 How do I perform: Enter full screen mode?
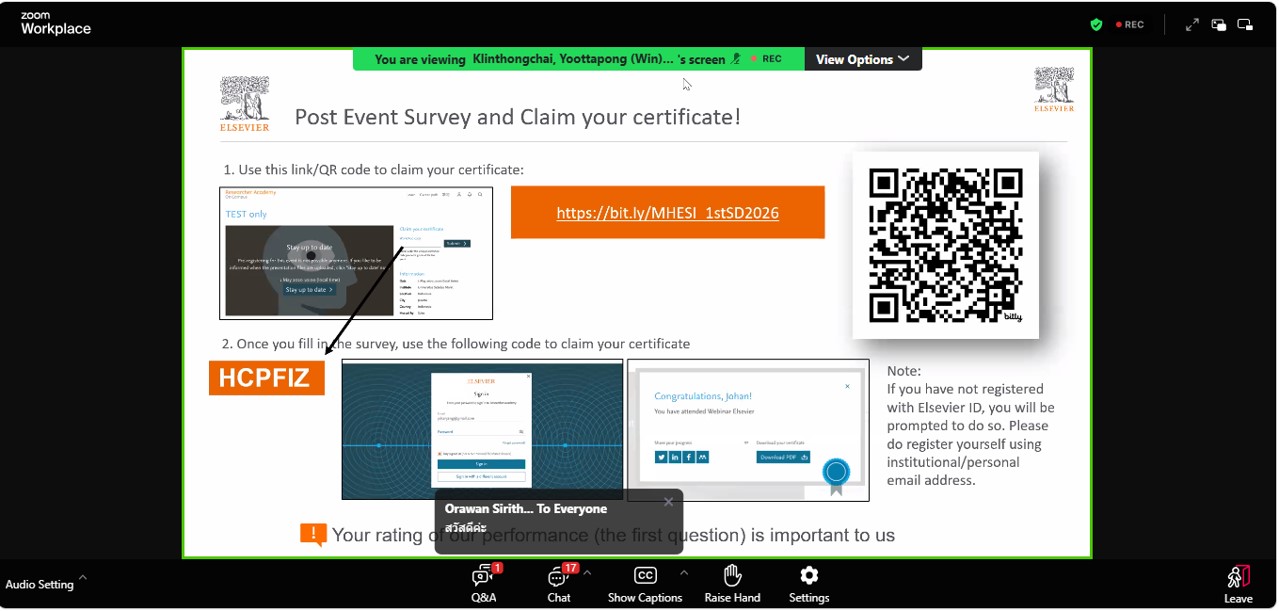[1192, 25]
